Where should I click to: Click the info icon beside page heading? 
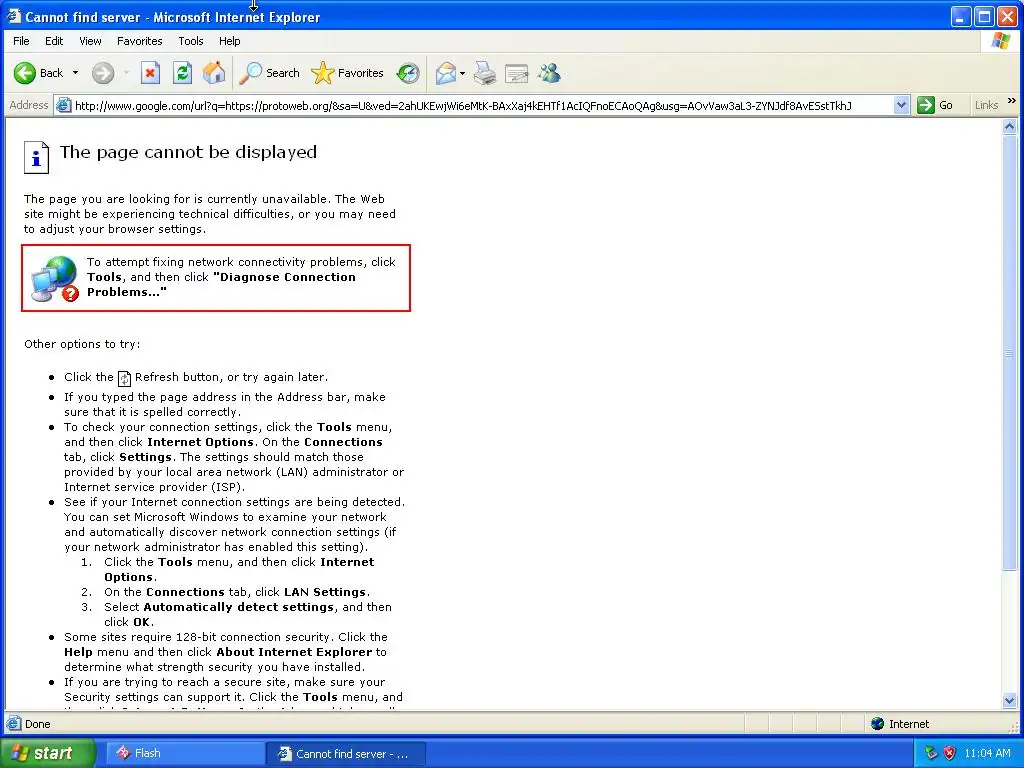37,157
